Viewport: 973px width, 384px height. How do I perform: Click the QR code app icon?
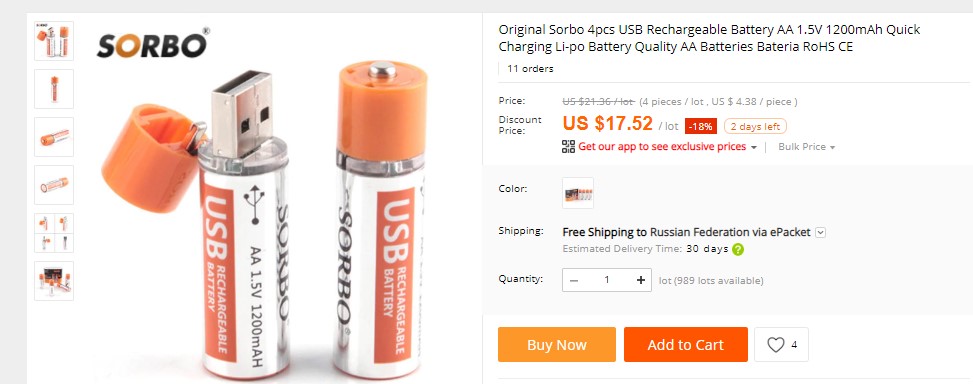pyautogui.click(x=568, y=146)
